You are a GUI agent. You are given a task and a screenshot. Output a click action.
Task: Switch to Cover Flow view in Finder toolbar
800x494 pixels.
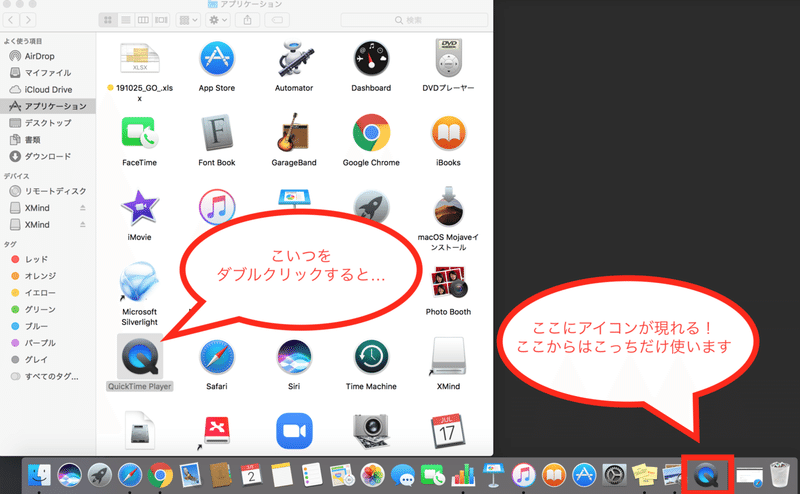[x=161, y=20]
